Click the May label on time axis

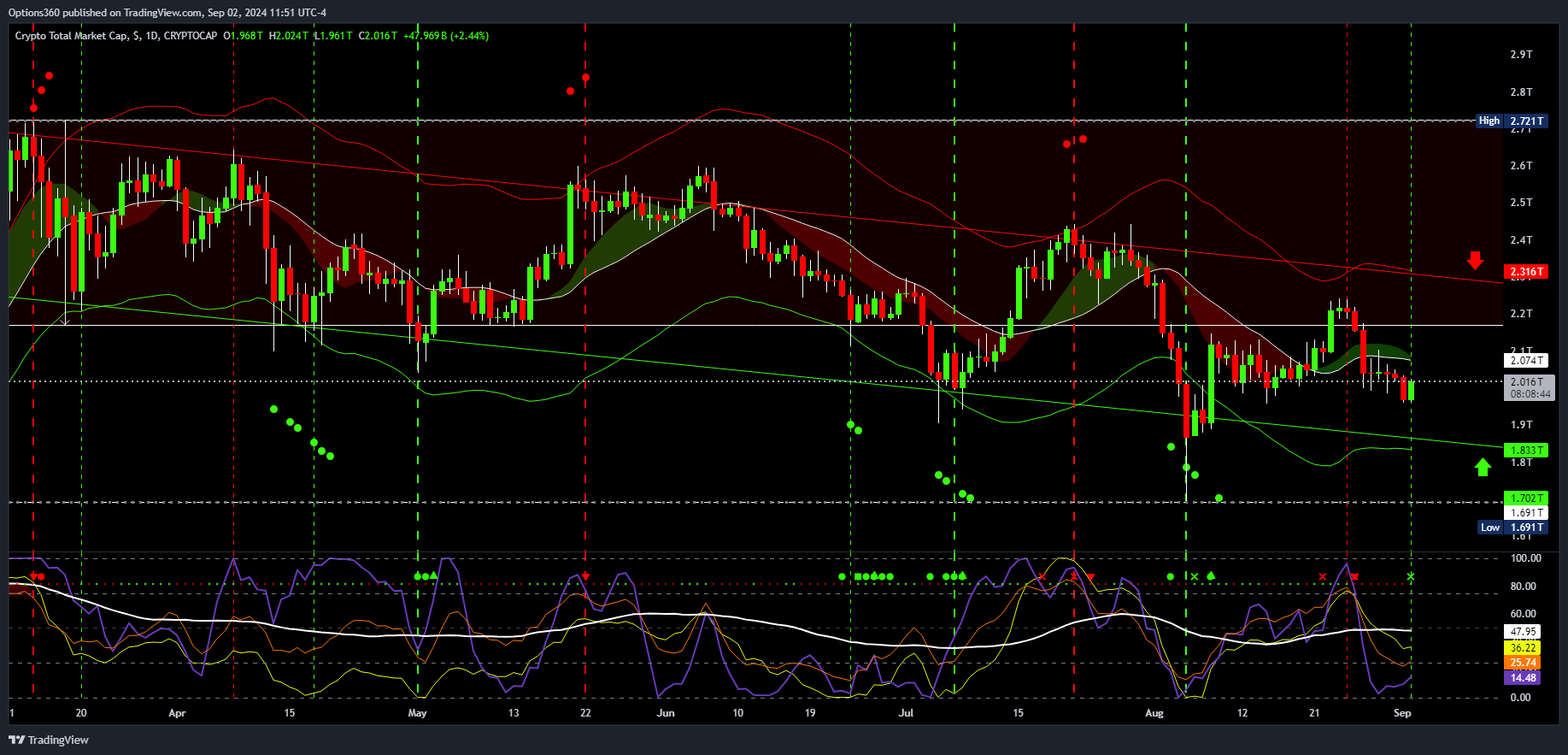click(417, 713)
